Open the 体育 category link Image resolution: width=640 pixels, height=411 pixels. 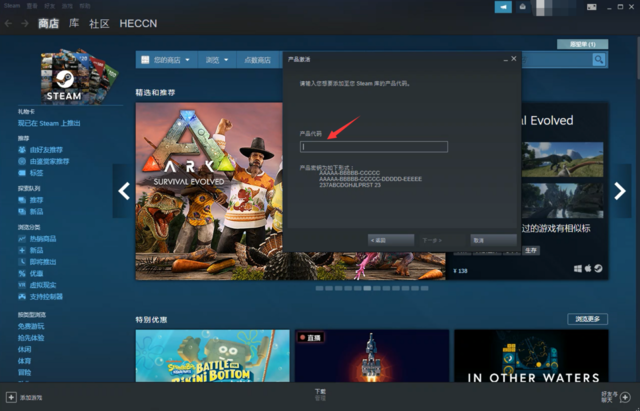pyautogui.click(x=24, y=361)
